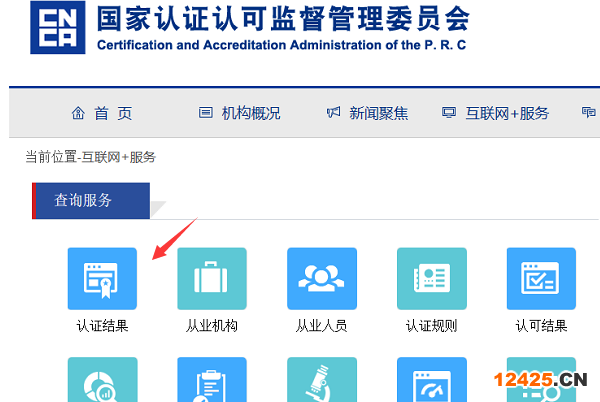Viewport: 600px width, 402px height.
Task: Select the 从业人员 people group icon
Action: point(322,279)
